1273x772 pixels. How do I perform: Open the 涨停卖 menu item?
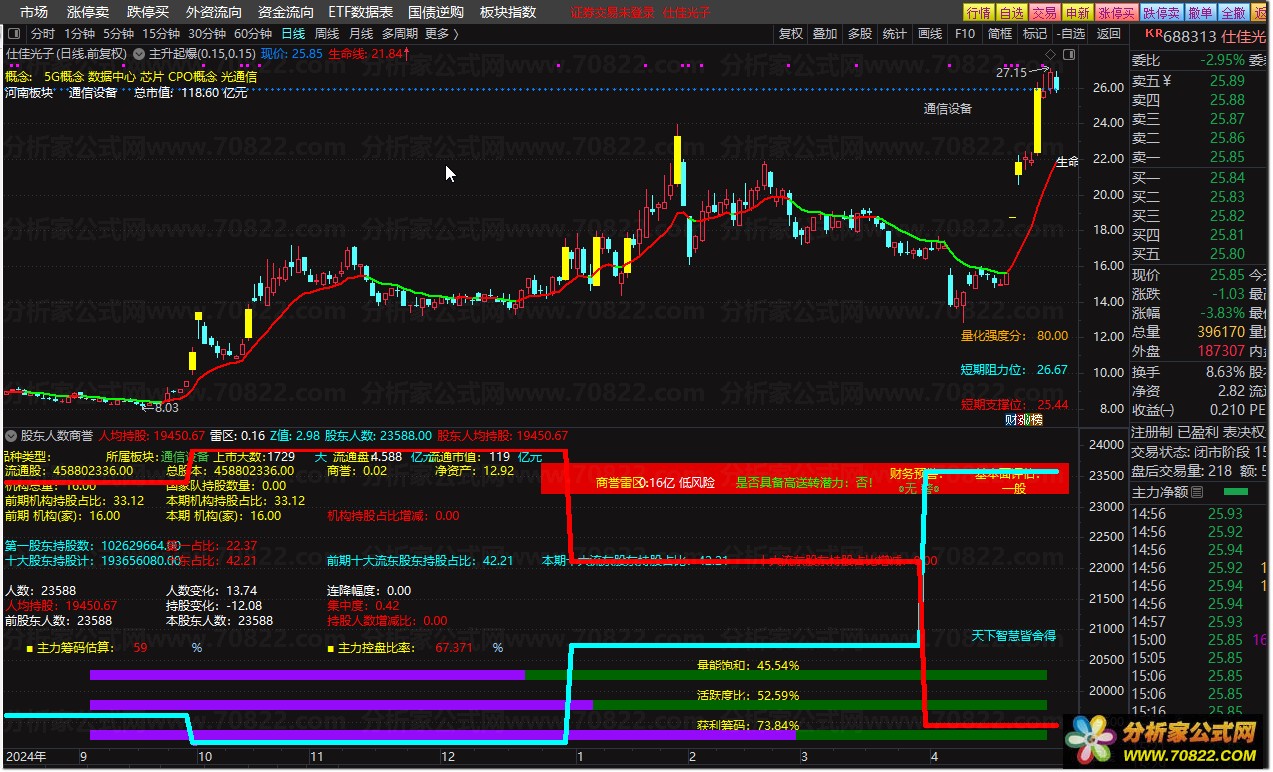(x=88, y=12)
